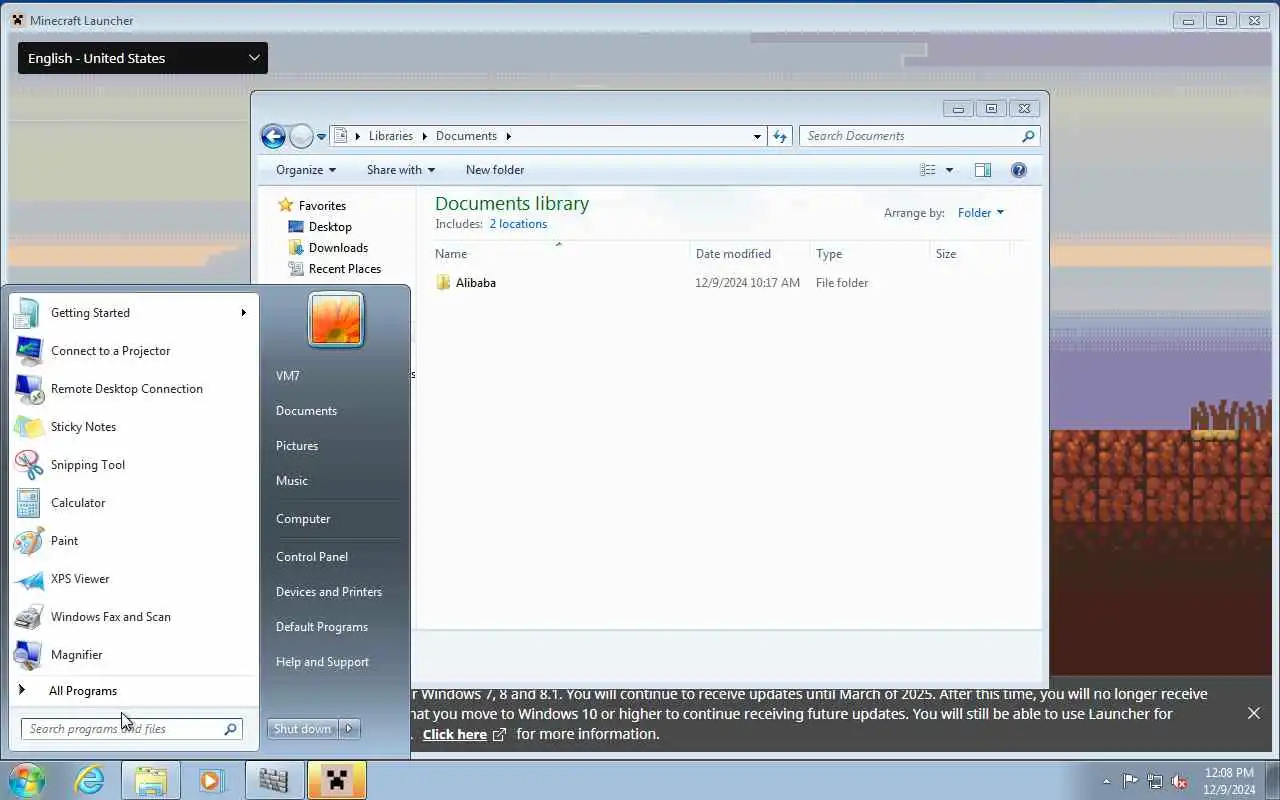Open Recent Places under Favorites
Screen dimensions: 1280x800
click(x=345, y=269)
